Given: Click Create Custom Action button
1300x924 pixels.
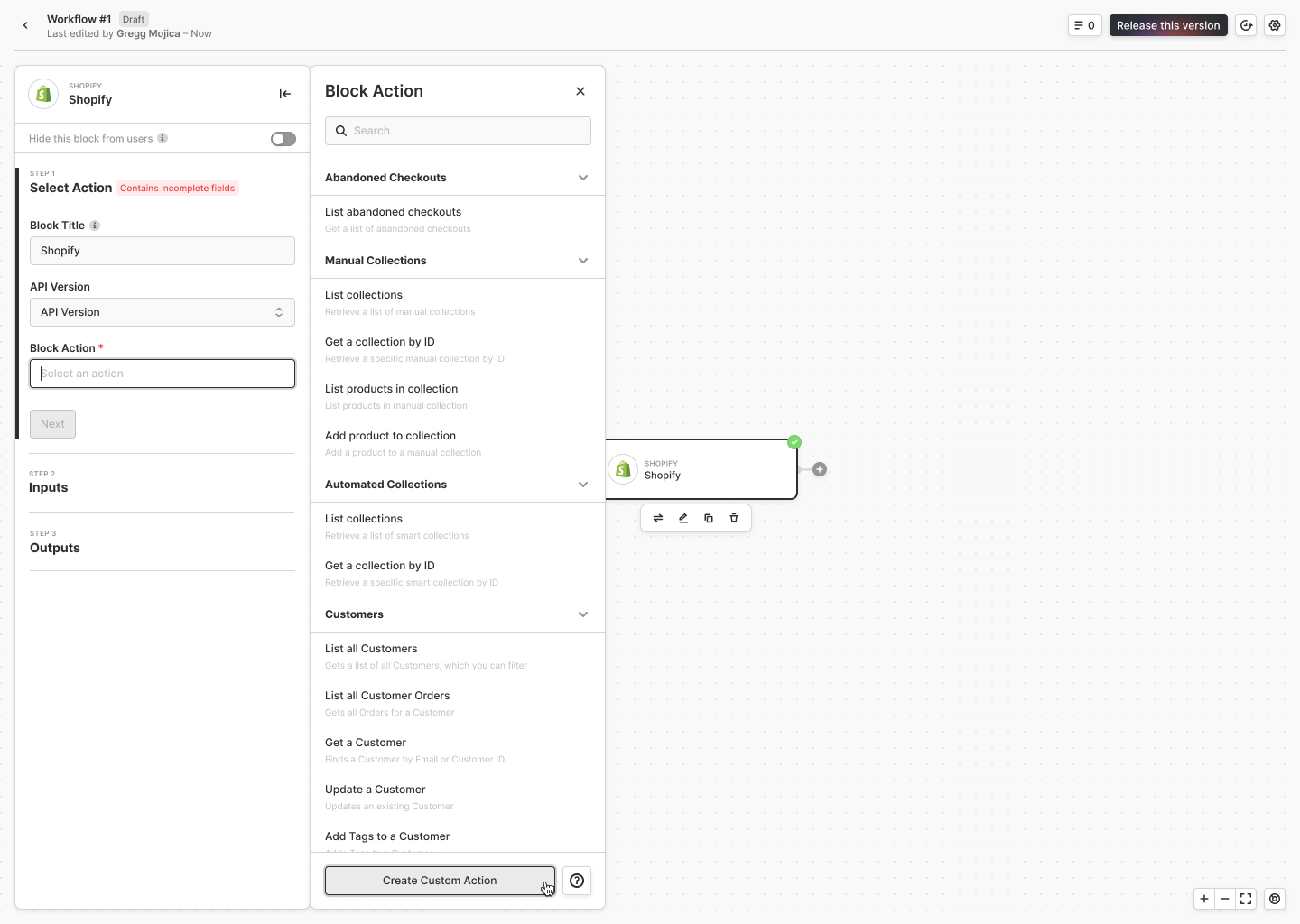Looking at the screenshot, I should coord(440,881).
